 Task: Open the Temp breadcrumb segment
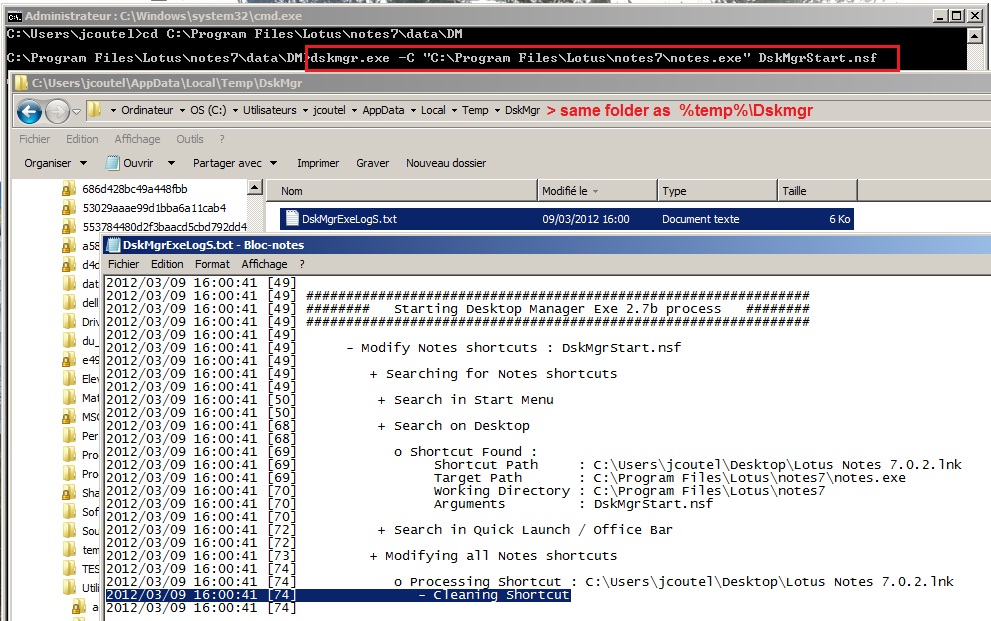[475, 110]
